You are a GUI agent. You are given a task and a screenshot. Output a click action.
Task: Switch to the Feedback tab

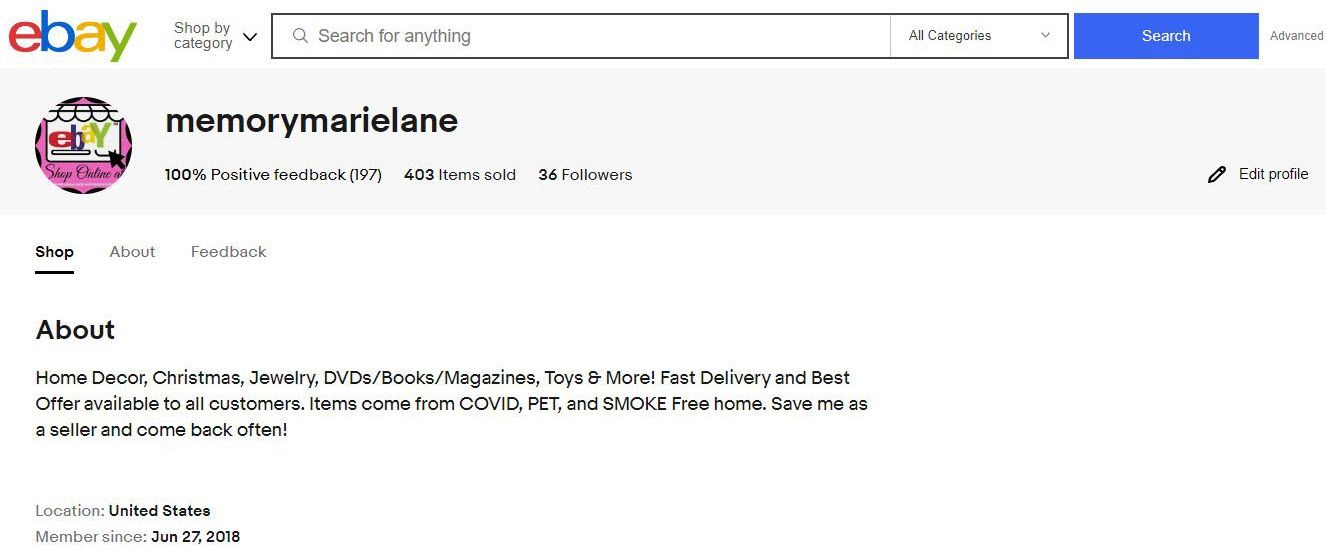228,252
